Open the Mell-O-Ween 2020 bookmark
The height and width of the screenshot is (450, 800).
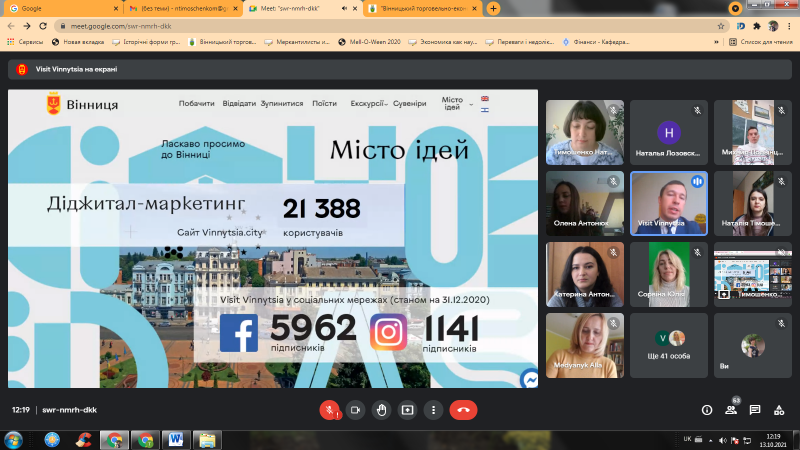[369, 42]
